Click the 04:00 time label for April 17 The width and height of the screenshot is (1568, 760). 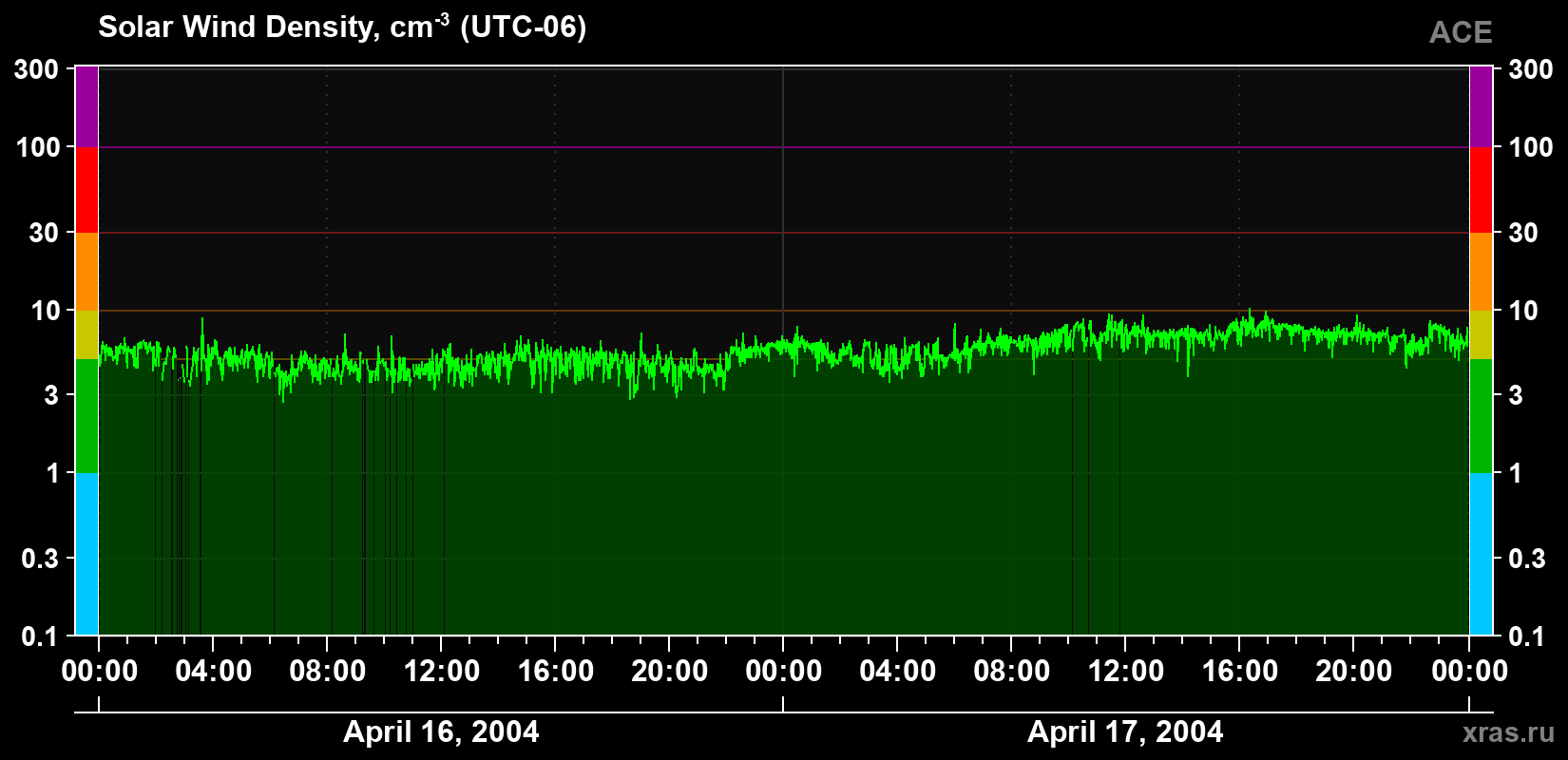point(898,672)
